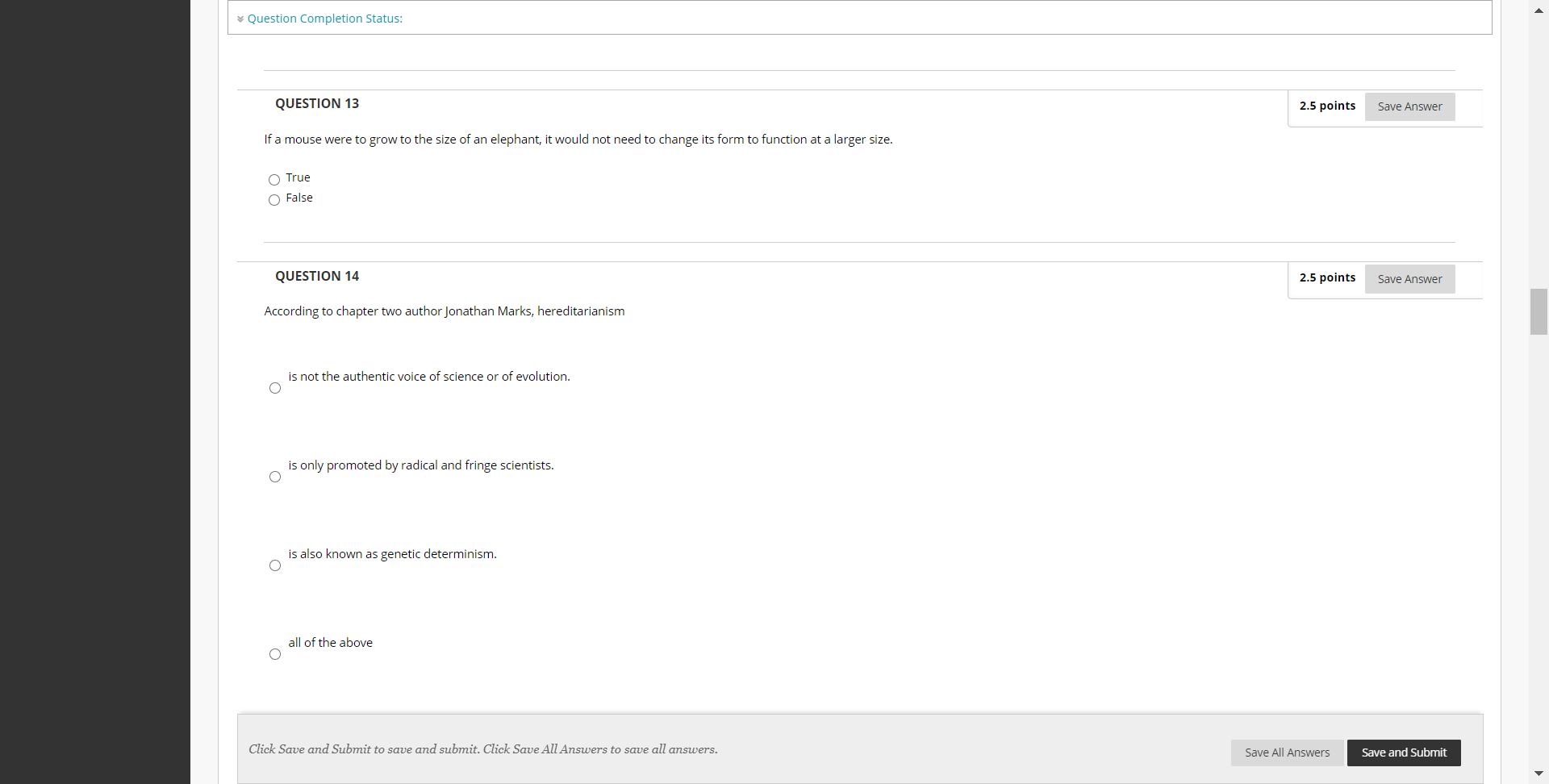Viewport: 1549px width, 784px height.
Task: Click the chevron beside Question Completion Status
Action: (240, 19)
